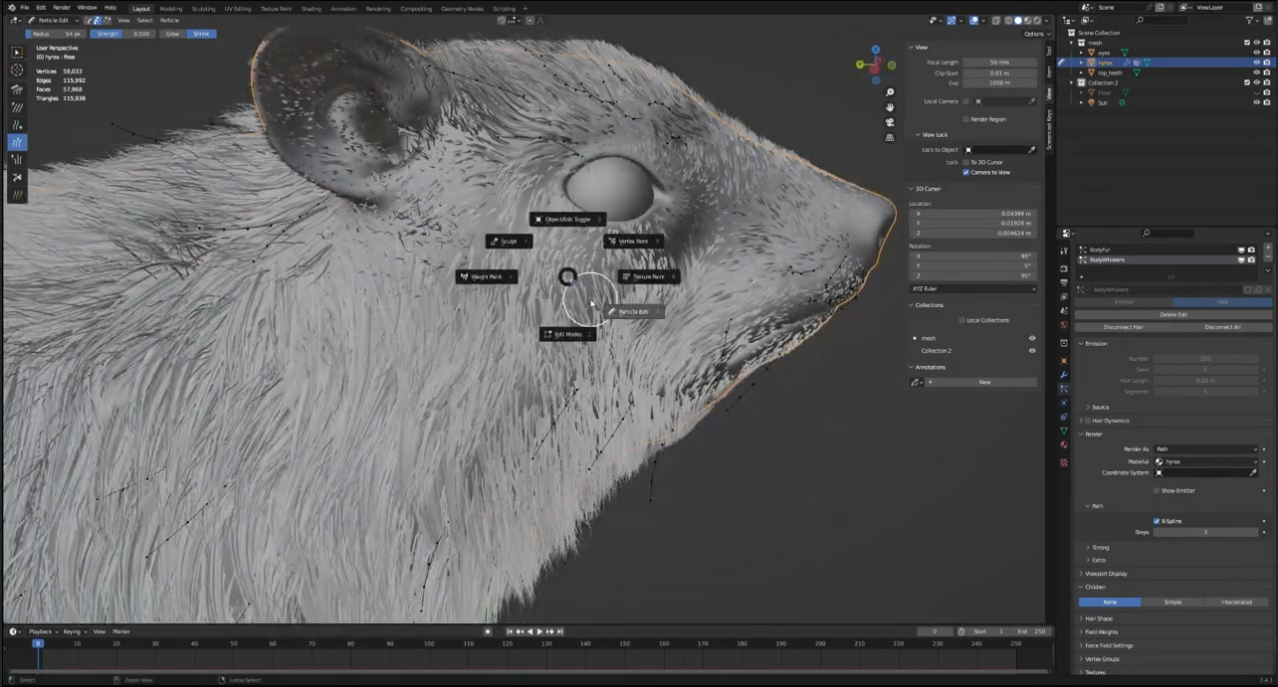Click the pan hand viewport icon
The width and height of the screenshot is (1278, 687).
pyautogui.click(x=890, y=107)
